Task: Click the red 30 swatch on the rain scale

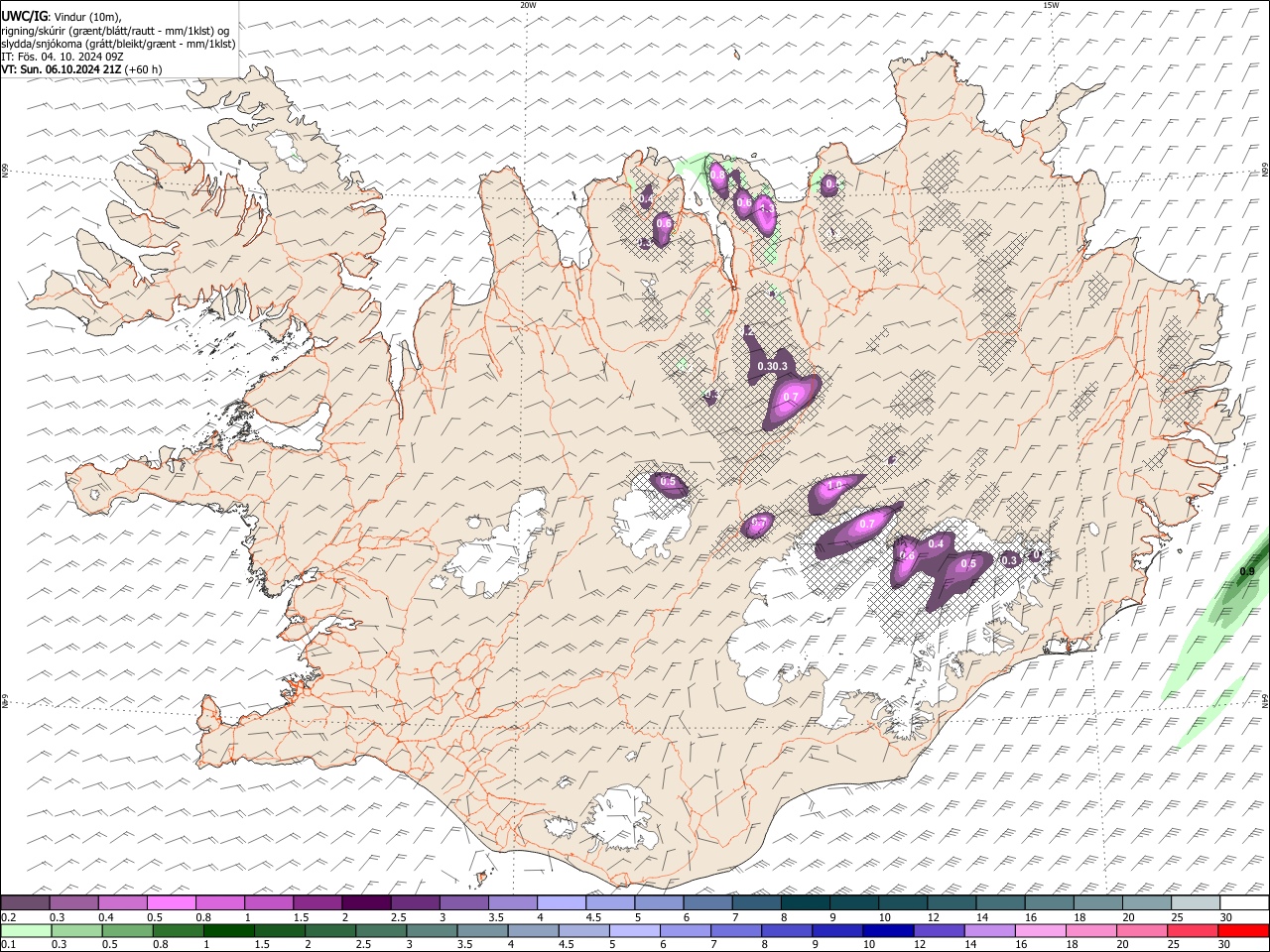Action: 1244,930
